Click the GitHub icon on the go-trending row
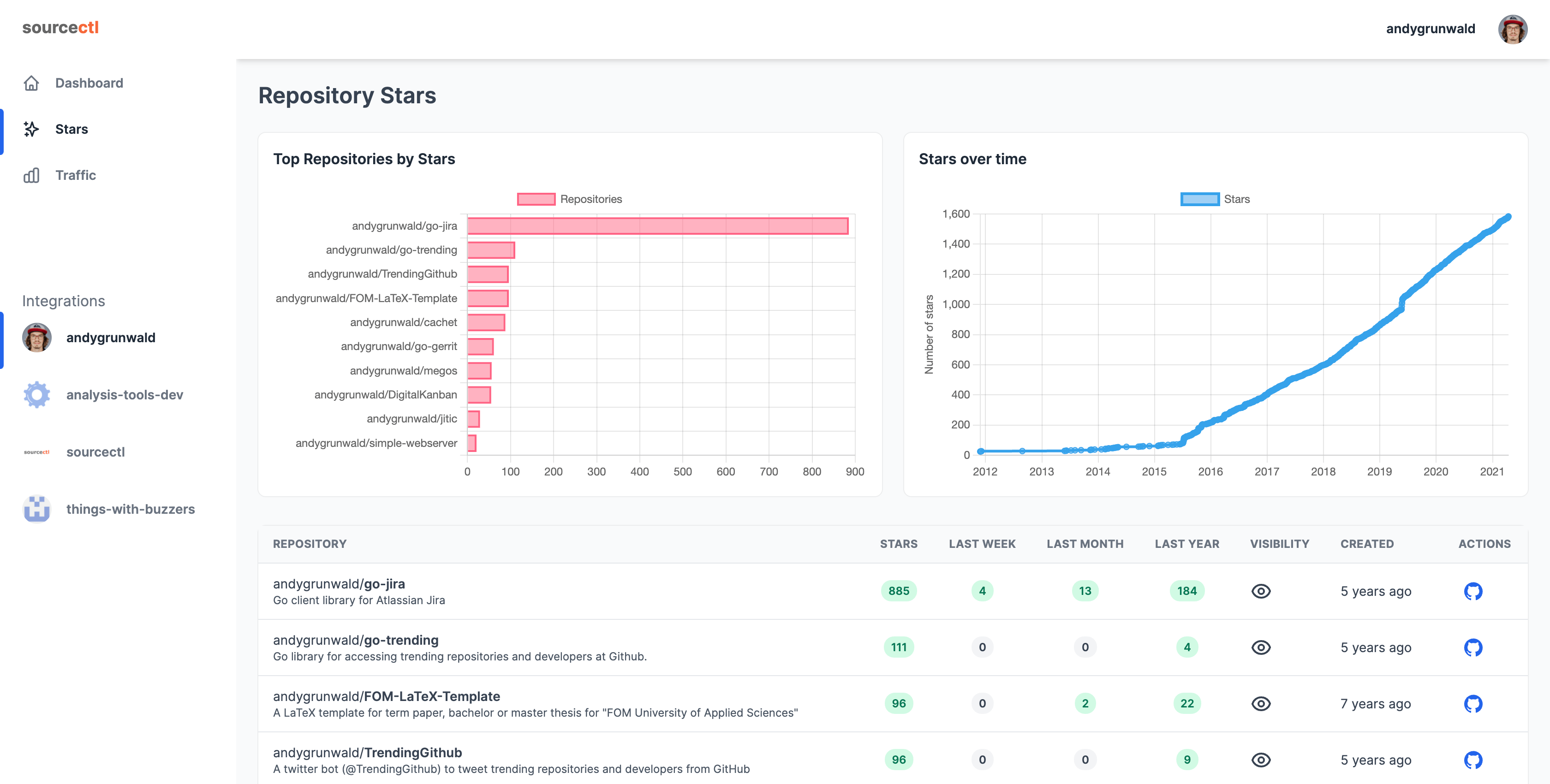1550x784 pixels. pos(1472,647)
